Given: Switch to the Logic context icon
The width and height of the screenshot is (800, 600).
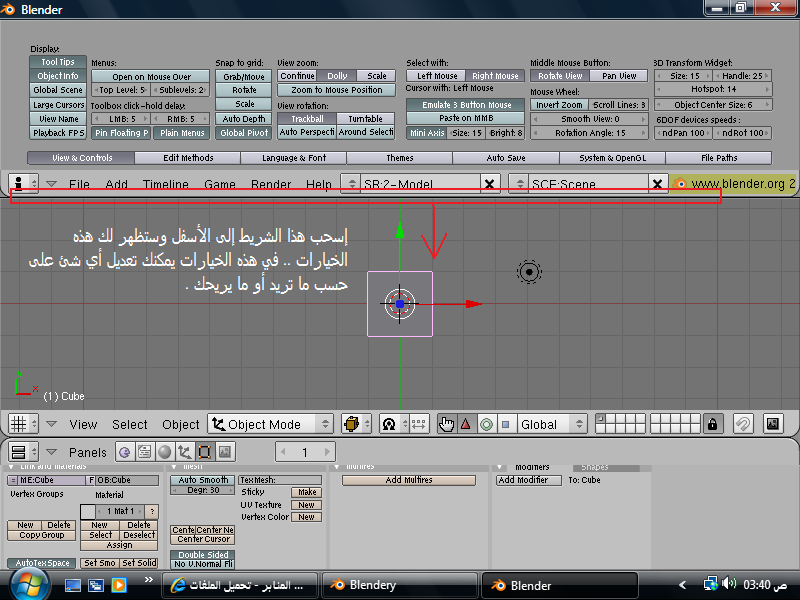Looking at the screenshot, I should tap(125, 452).
